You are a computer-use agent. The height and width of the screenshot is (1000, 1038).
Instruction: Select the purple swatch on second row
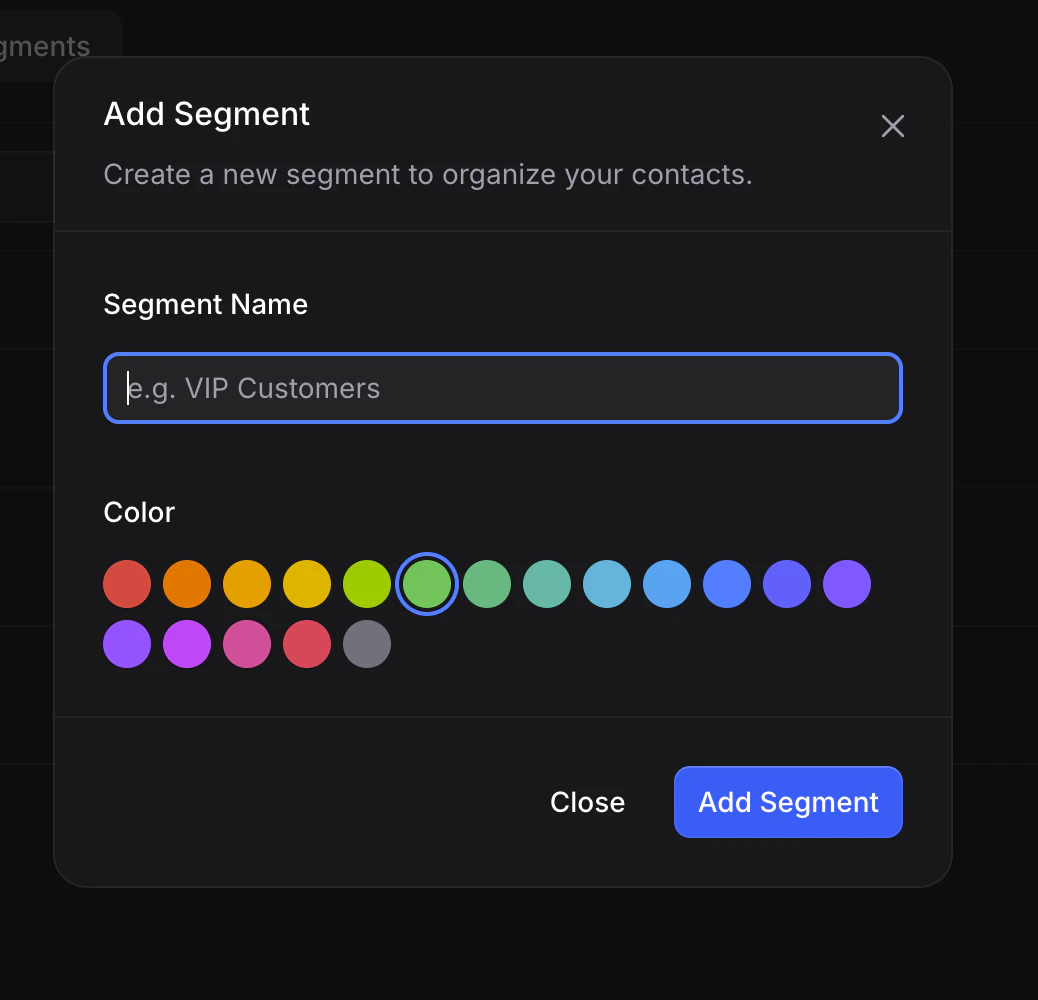[x=127, y=644]
